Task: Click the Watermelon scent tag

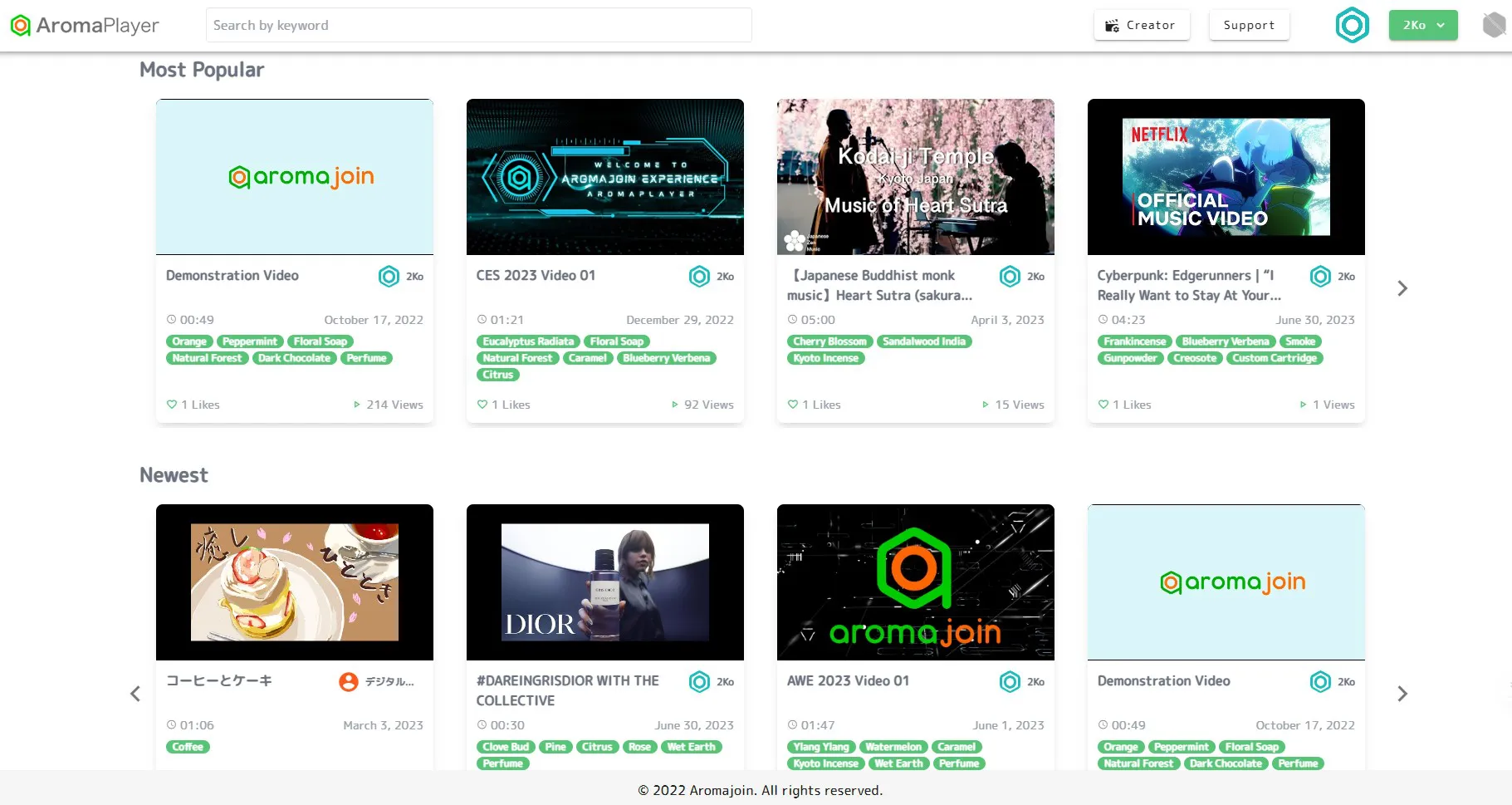Action: [x=893, y=747]
